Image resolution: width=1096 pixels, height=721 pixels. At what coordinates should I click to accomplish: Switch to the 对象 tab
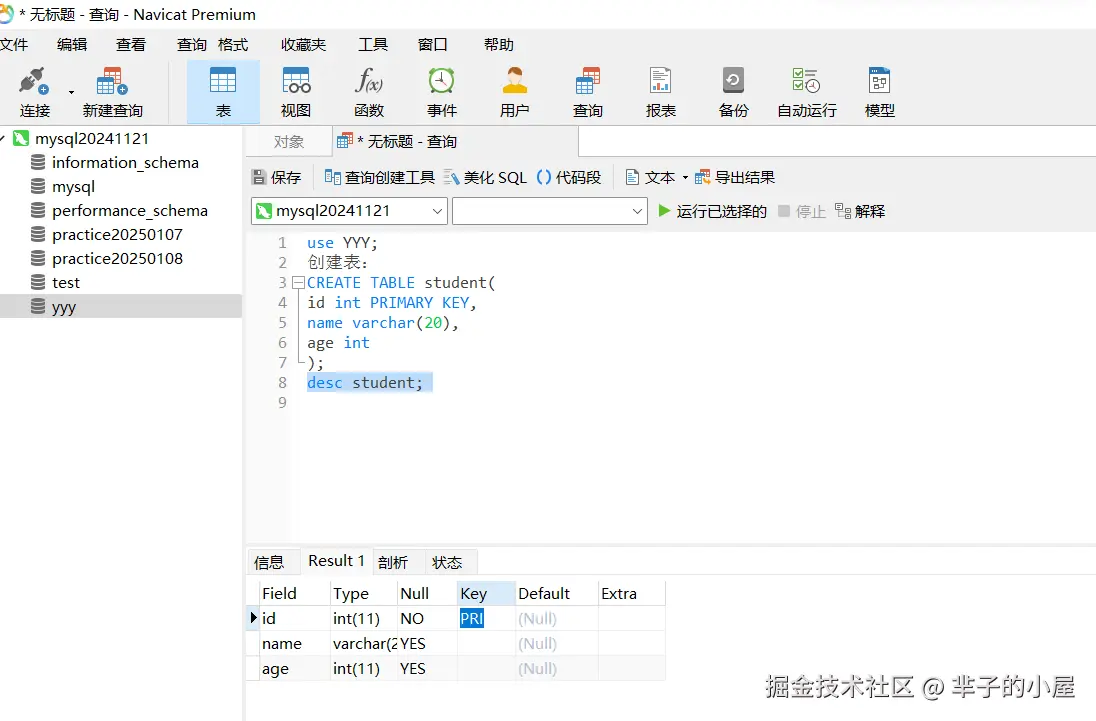click(x=289, y=142)
